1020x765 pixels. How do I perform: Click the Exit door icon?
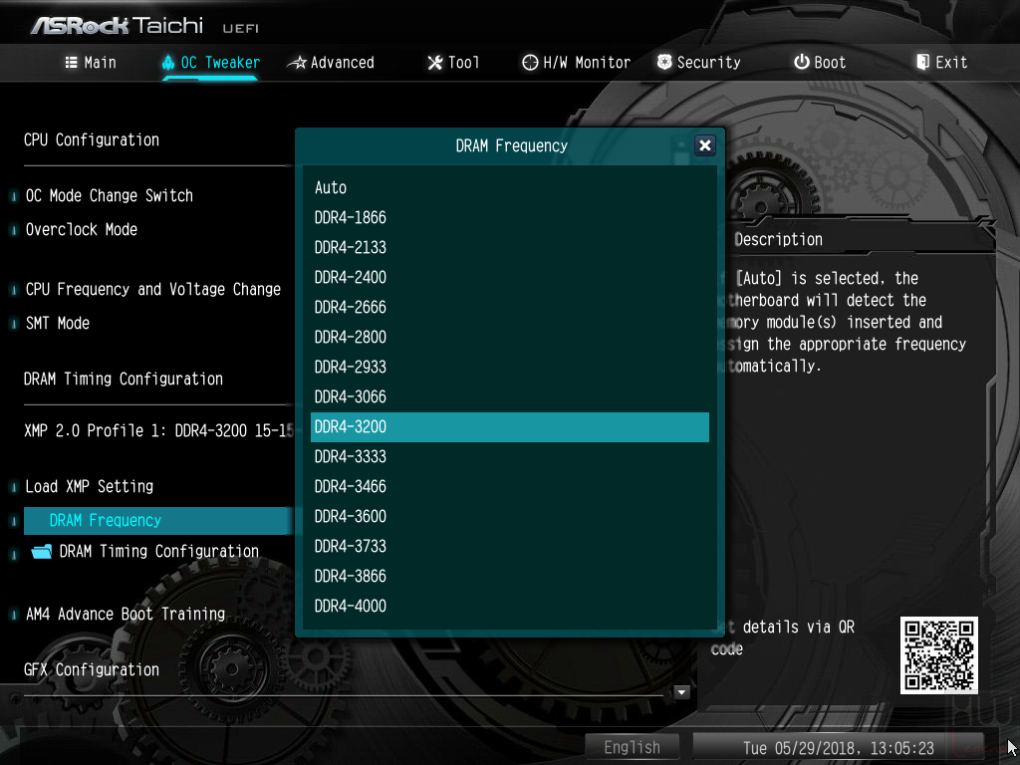(922, 62)
